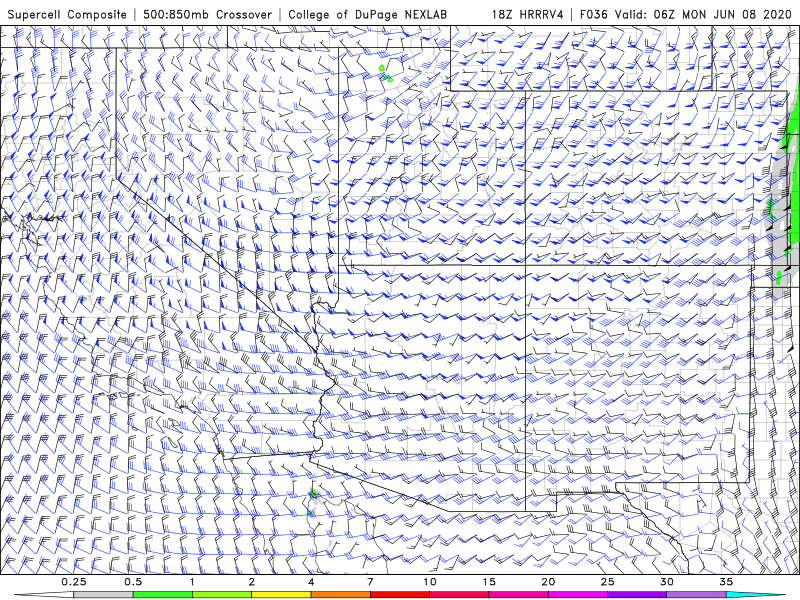800x600 pixels.
Task: Click the scale label 7
Action: [370, 582]
